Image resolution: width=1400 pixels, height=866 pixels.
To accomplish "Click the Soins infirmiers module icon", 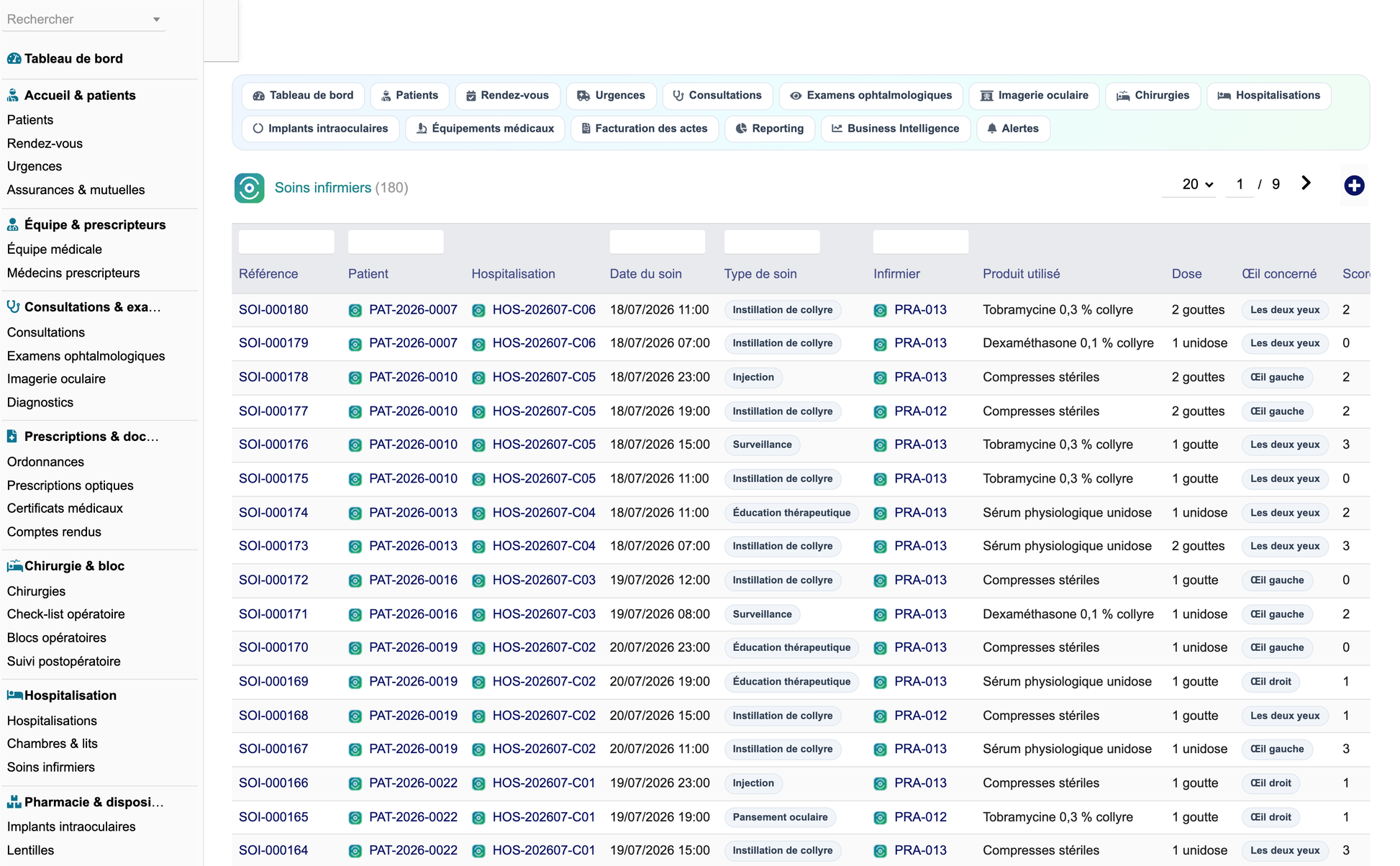I will click(249, 188).
